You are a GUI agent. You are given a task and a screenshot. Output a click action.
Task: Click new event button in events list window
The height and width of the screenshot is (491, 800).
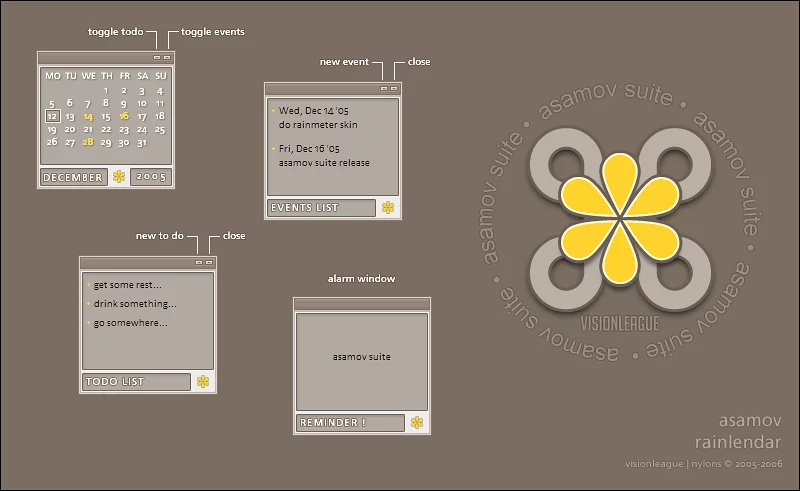point(384,89)
